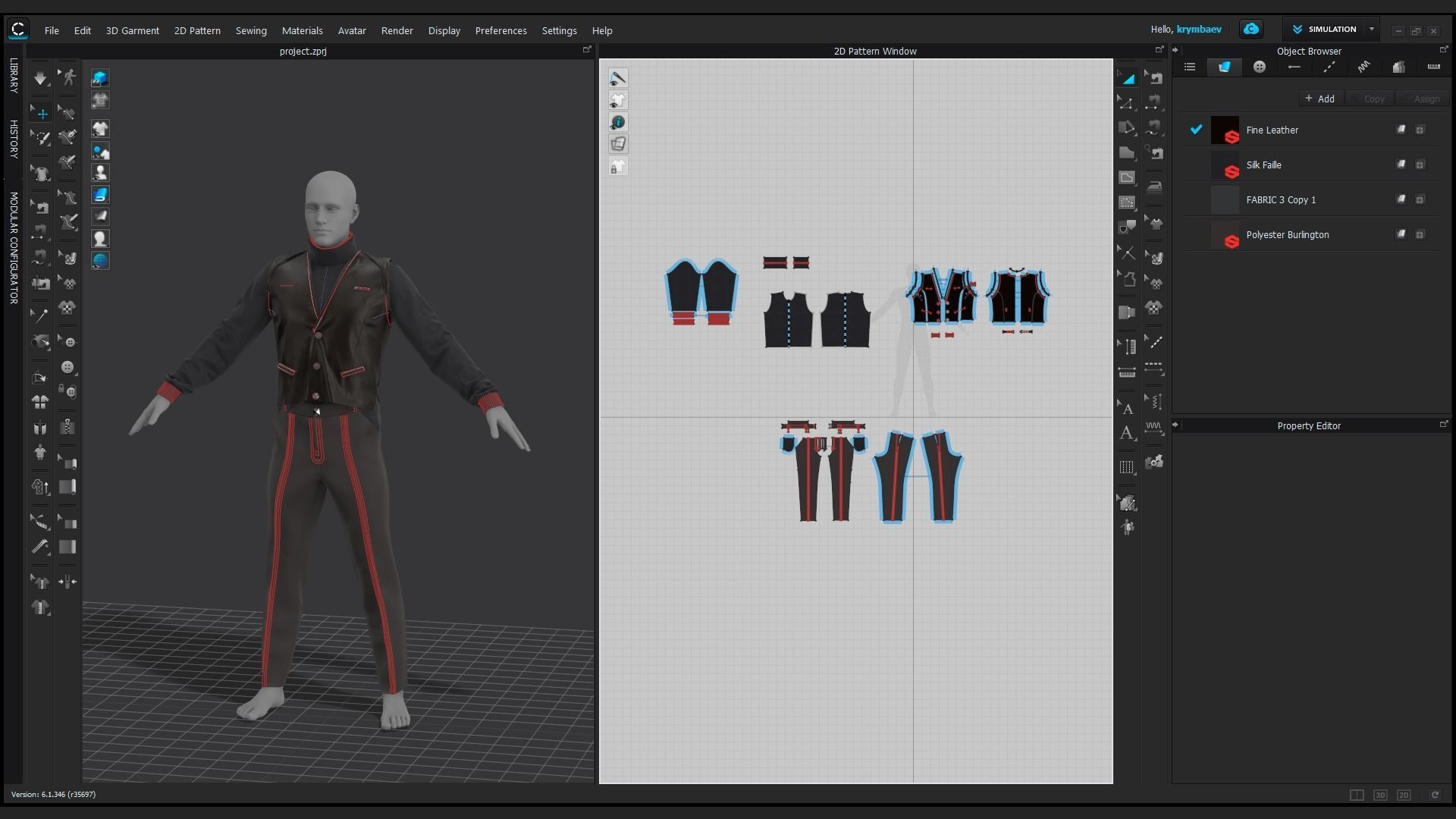Image resolution: width=1456 pixels, height=819 pixels.
Task: Open the MODULAR CONFIGURATOR side tab
Action: (14, 248)
